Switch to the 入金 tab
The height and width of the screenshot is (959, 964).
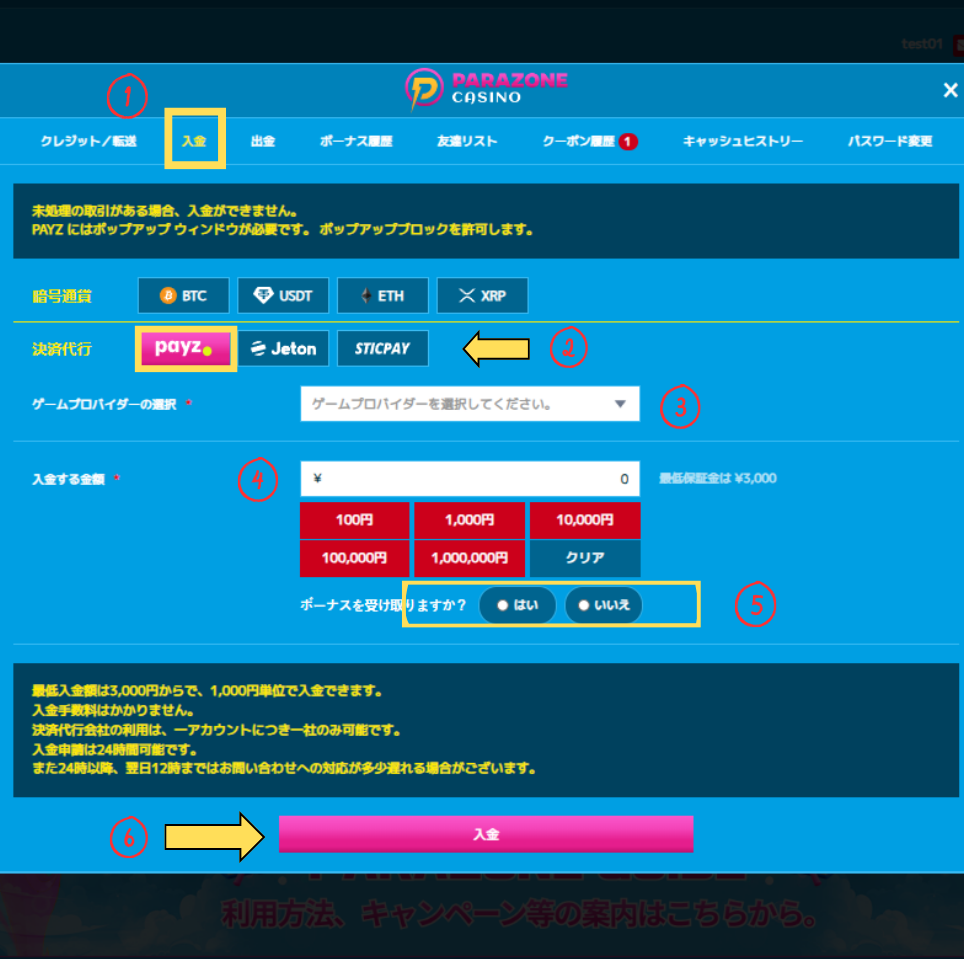pos(194,141)
